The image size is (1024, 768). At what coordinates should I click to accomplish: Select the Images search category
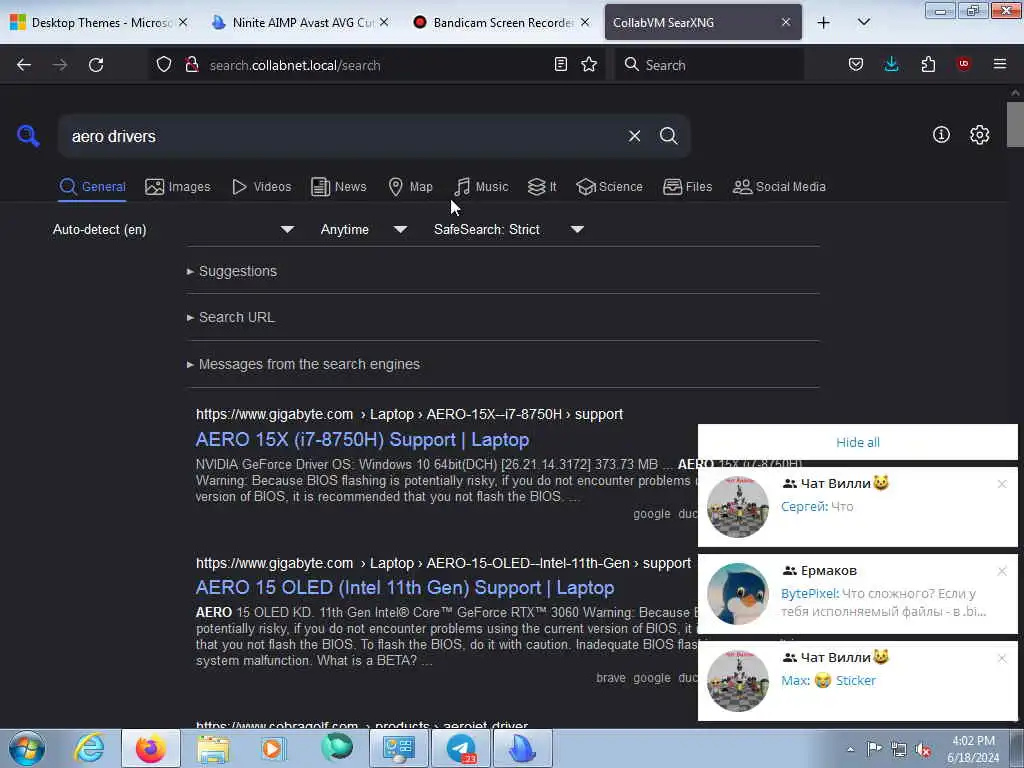[178, 187]
